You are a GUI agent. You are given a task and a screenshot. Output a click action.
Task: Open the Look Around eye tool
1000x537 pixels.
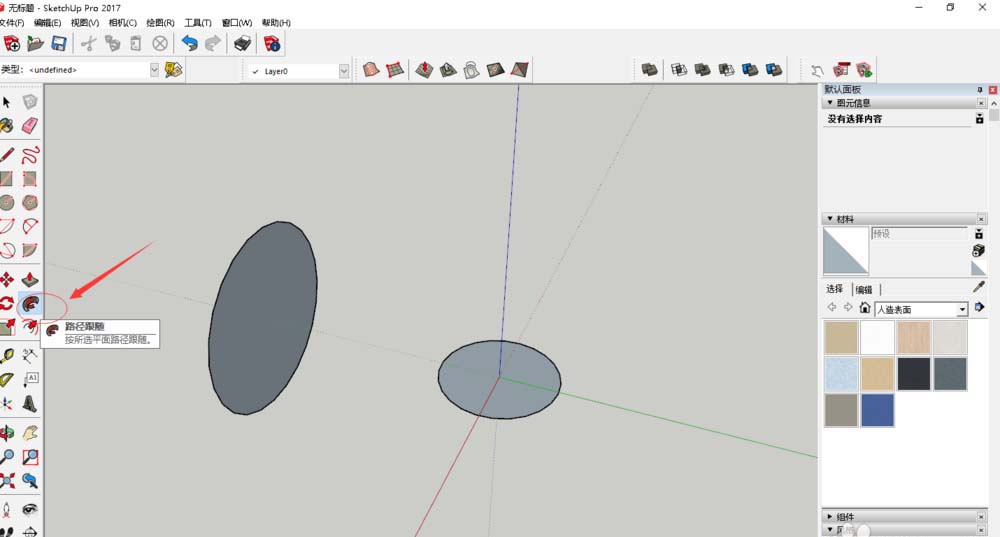[x=29, y=509]
